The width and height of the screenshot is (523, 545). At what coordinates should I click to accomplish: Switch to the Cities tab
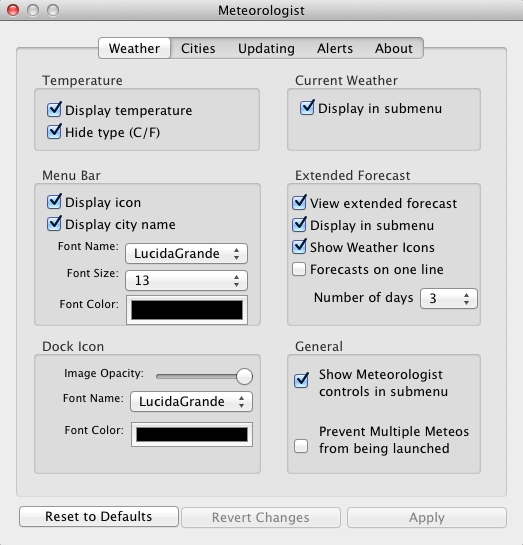coord(198,48)
